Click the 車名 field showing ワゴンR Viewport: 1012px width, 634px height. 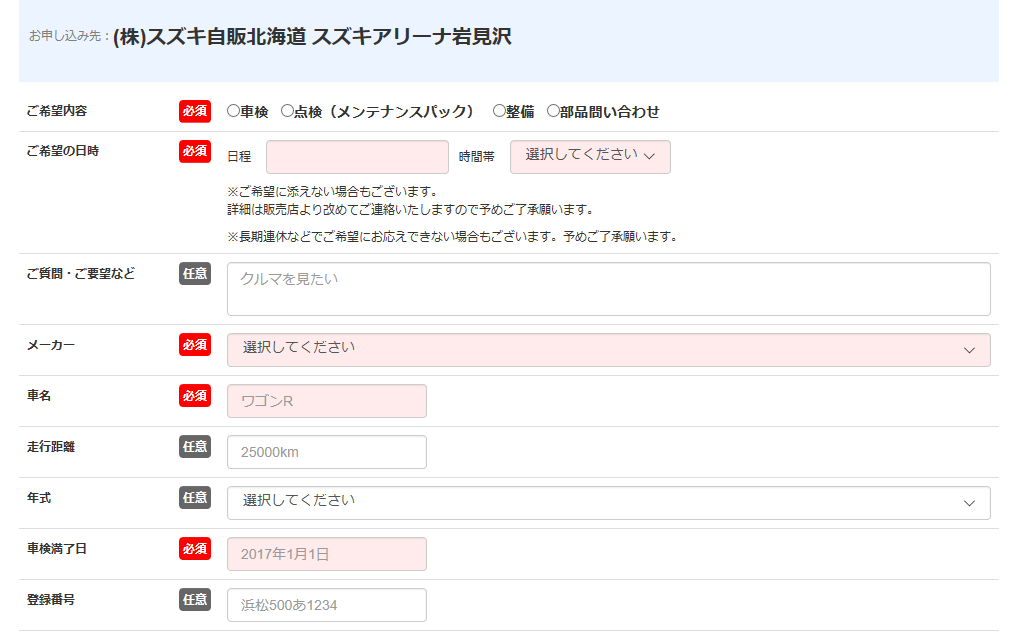click(327, 401)
